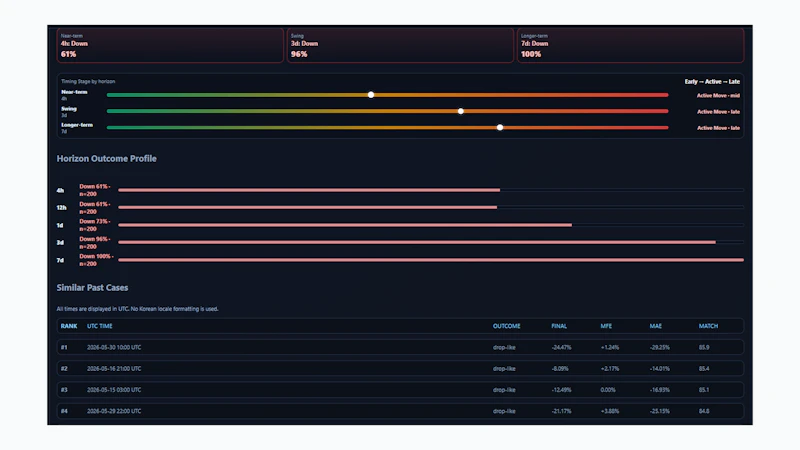The height and width of the screenshot is (450, 800).
Task: Click 'Down 96% · n=200' label
Action: click(x=94, y=242)
